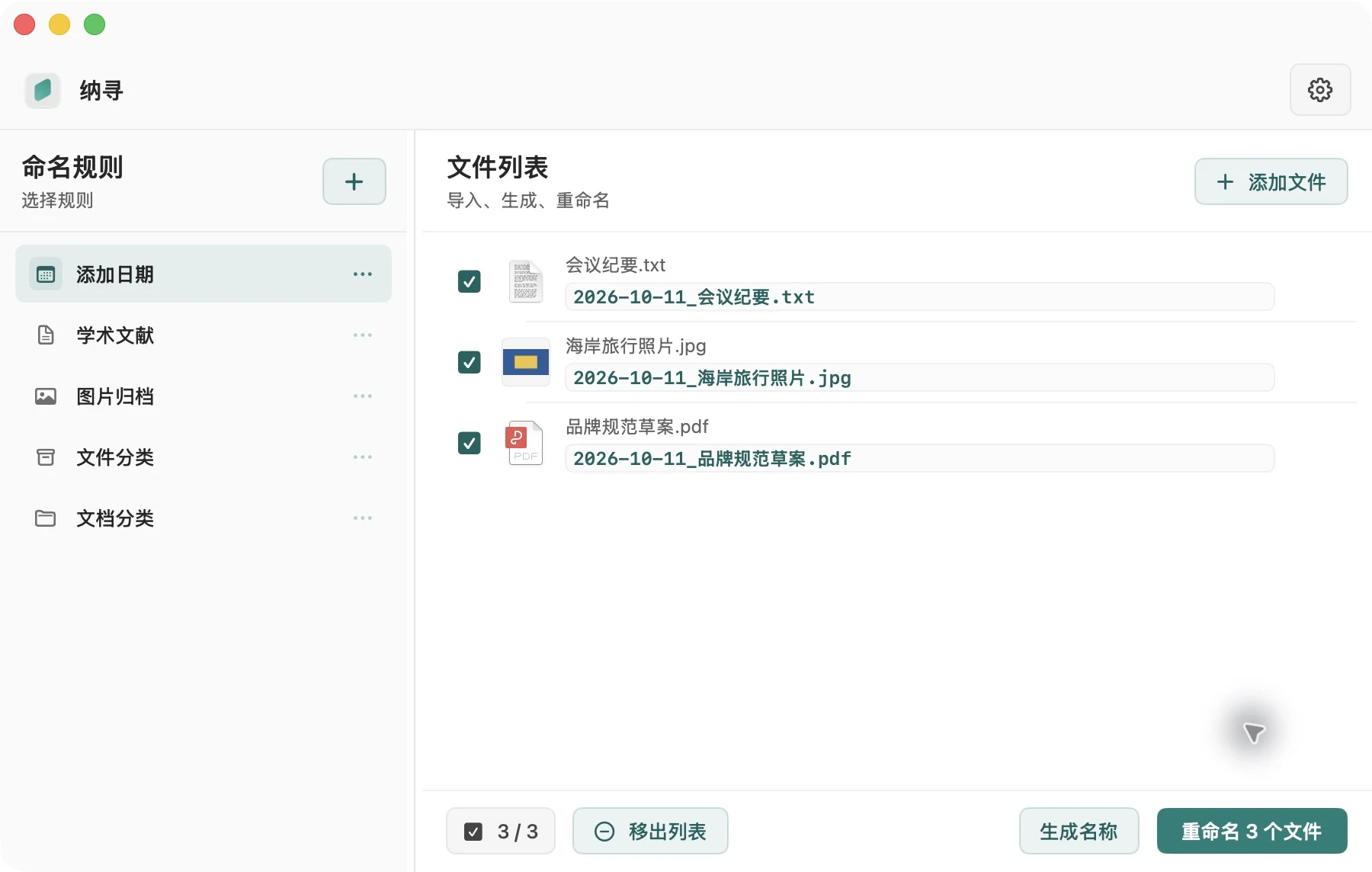1372x872 pixels.
Task: Select the 文档分类 naming rule
Action: [204, 518]
